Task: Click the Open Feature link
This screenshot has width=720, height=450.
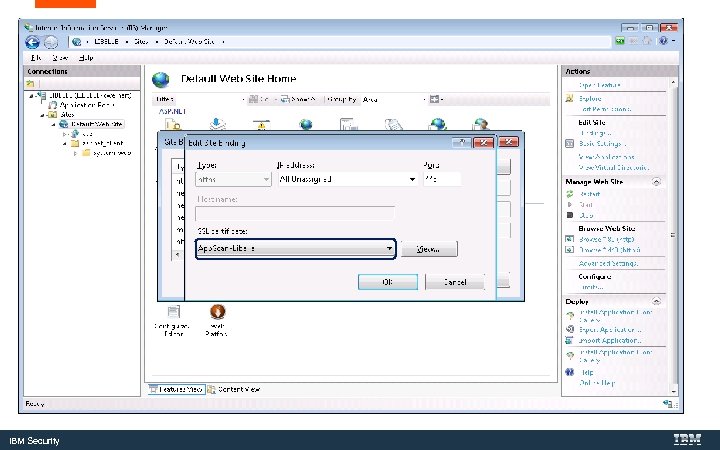Action: tap(600, 85)
